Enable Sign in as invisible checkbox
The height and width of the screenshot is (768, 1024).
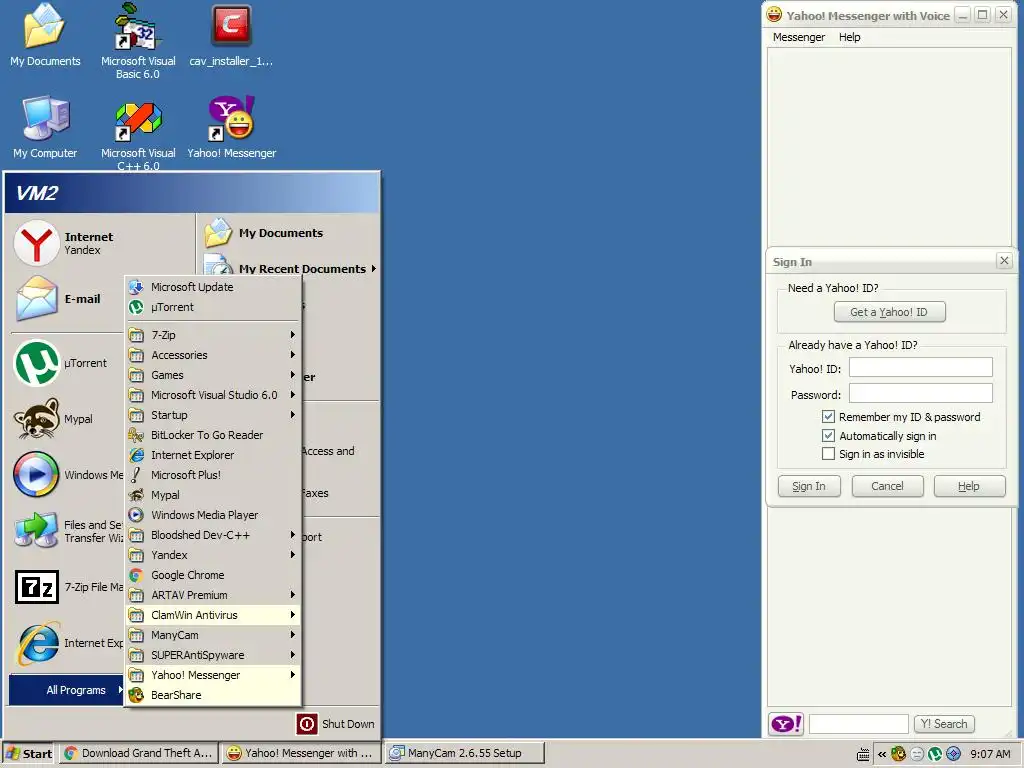point(828,454)
